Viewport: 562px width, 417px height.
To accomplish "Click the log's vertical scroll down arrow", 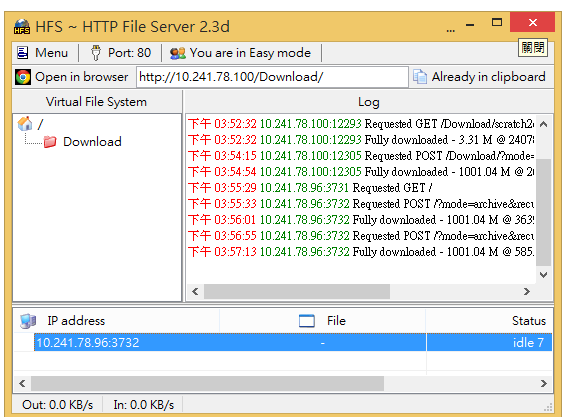I will 543,275.
